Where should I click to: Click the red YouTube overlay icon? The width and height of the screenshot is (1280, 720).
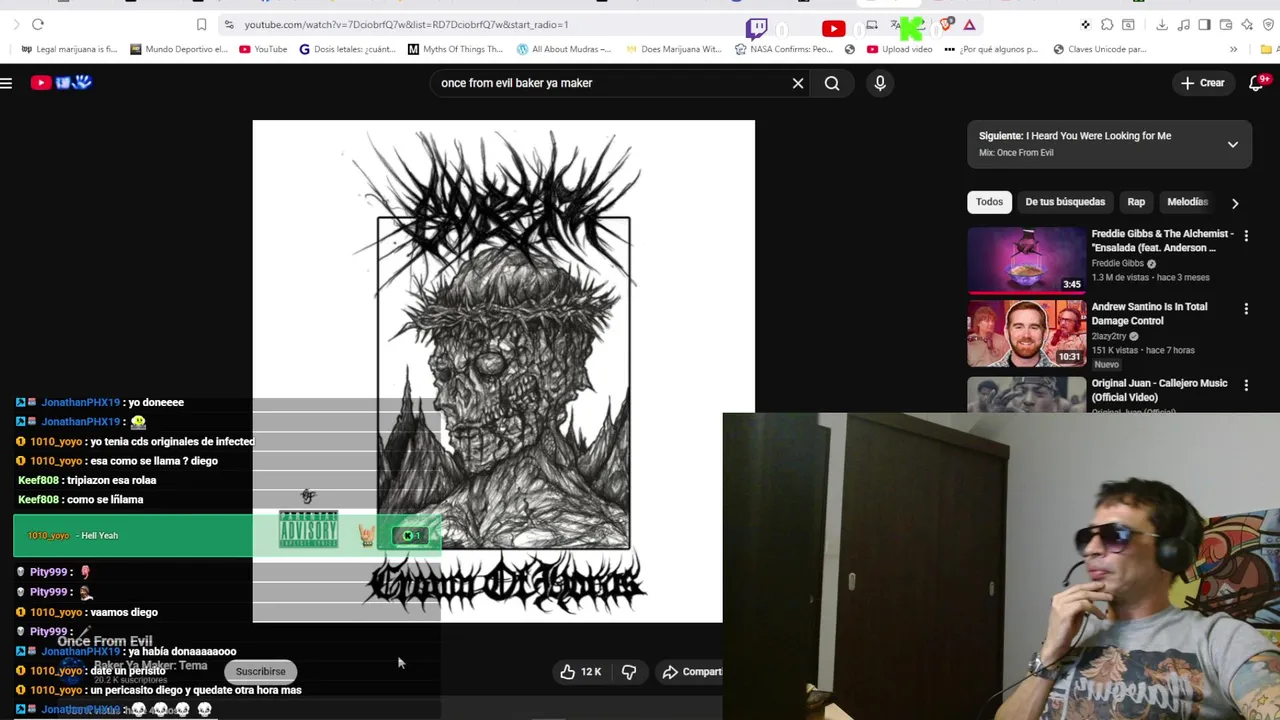tap(833, 29)
